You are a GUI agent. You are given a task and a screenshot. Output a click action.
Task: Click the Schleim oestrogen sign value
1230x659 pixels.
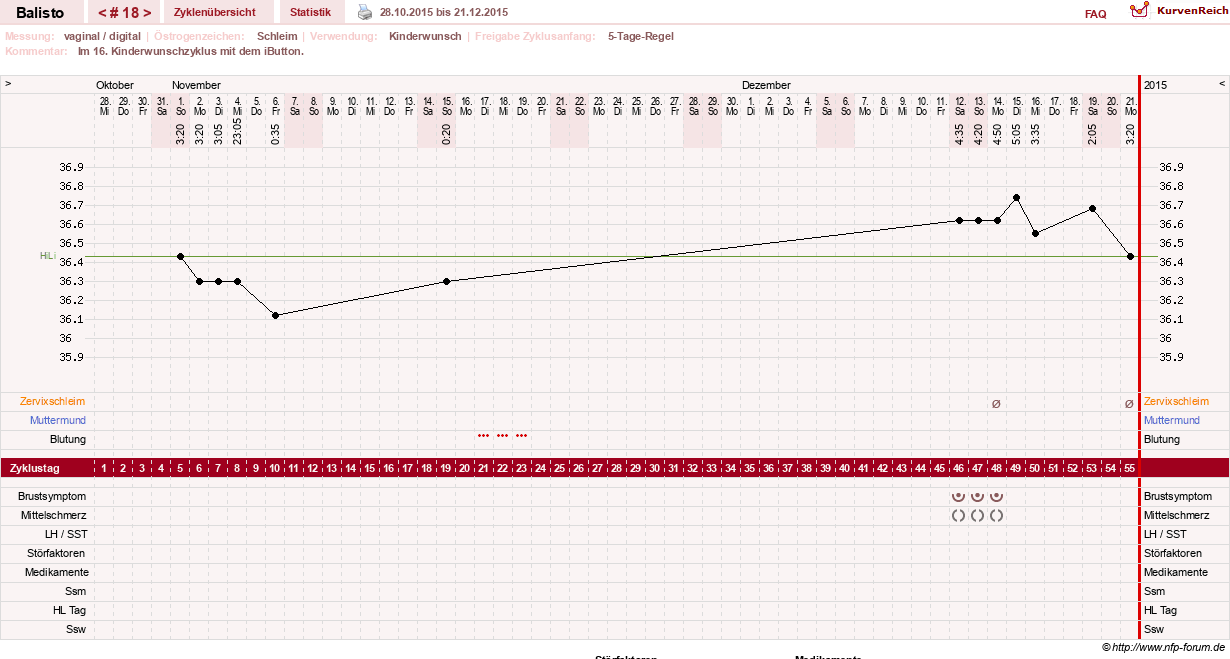point(277,36)
